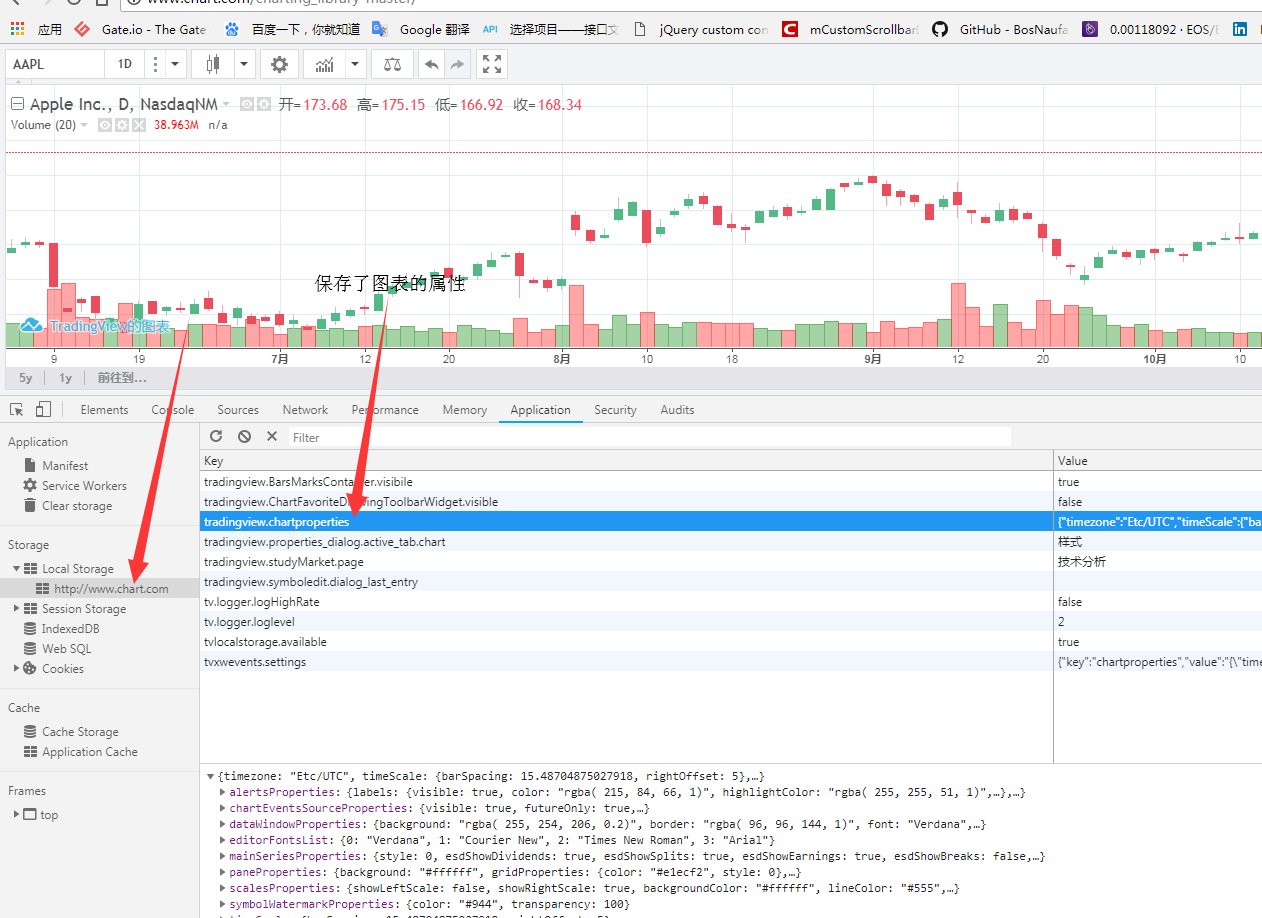
Task: Expand mainSeriesProperties in the object preview
Action: click(222, 856)
